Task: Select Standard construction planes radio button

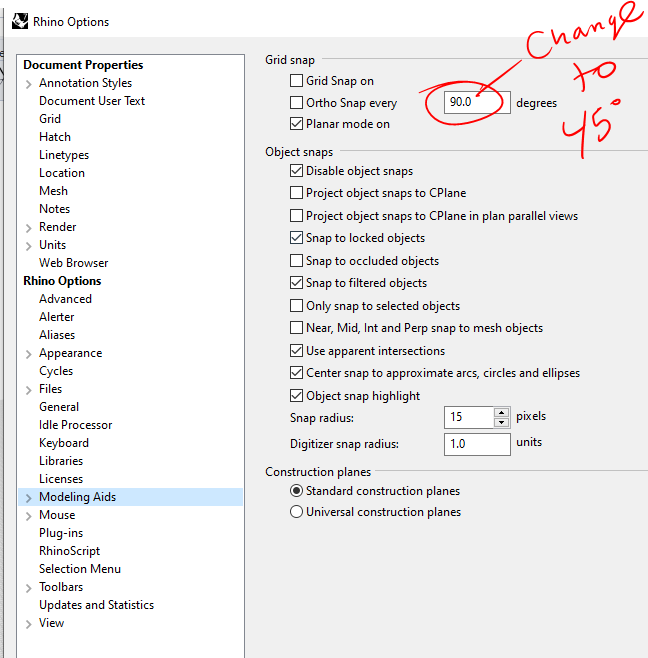Action: pyautogui.click(x=296, y=491)
